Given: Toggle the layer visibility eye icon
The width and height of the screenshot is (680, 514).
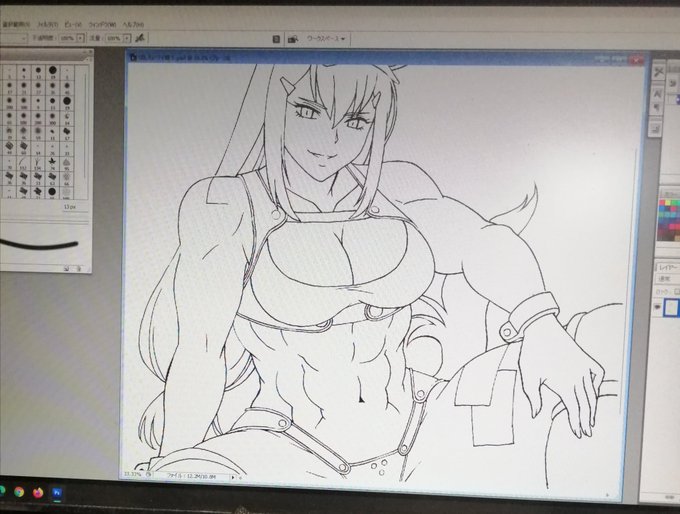Looking at the screenshot, I should 657,307.
